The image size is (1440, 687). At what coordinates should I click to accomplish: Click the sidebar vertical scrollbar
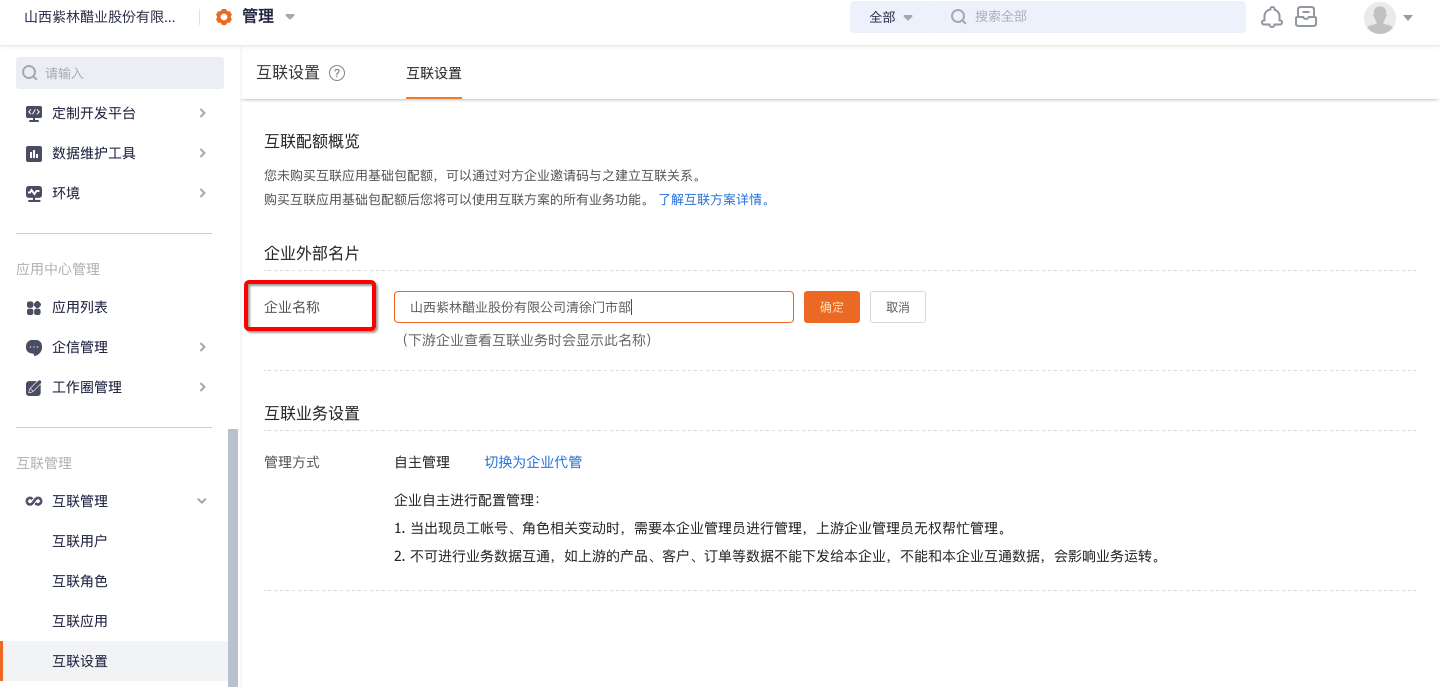233,558
